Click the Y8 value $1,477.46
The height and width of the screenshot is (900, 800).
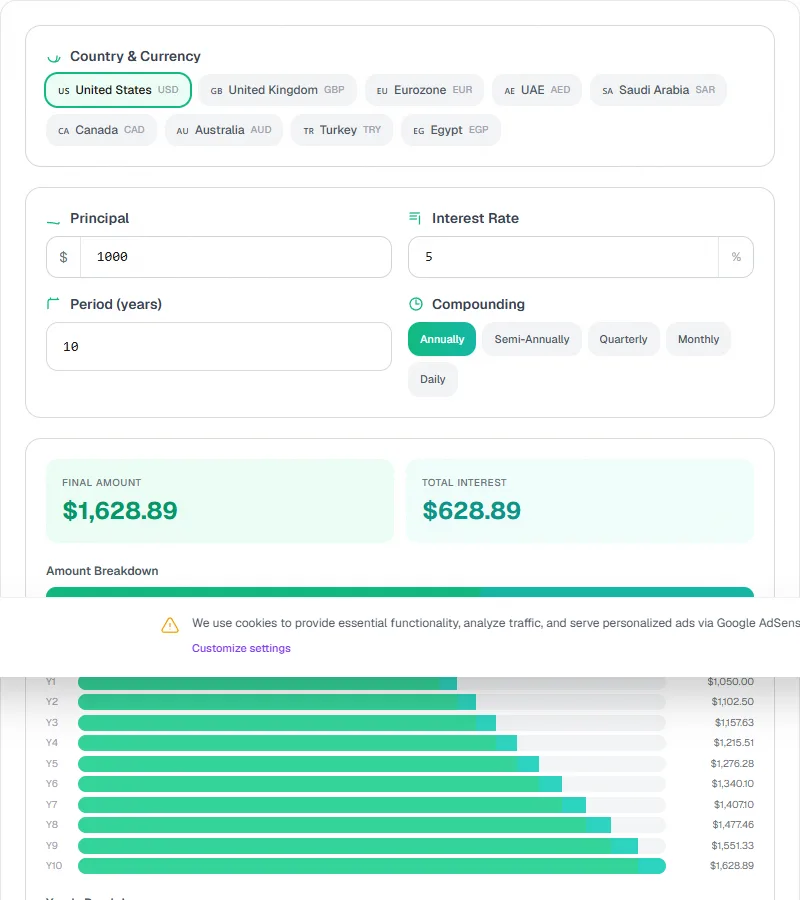tap(733, 825)
